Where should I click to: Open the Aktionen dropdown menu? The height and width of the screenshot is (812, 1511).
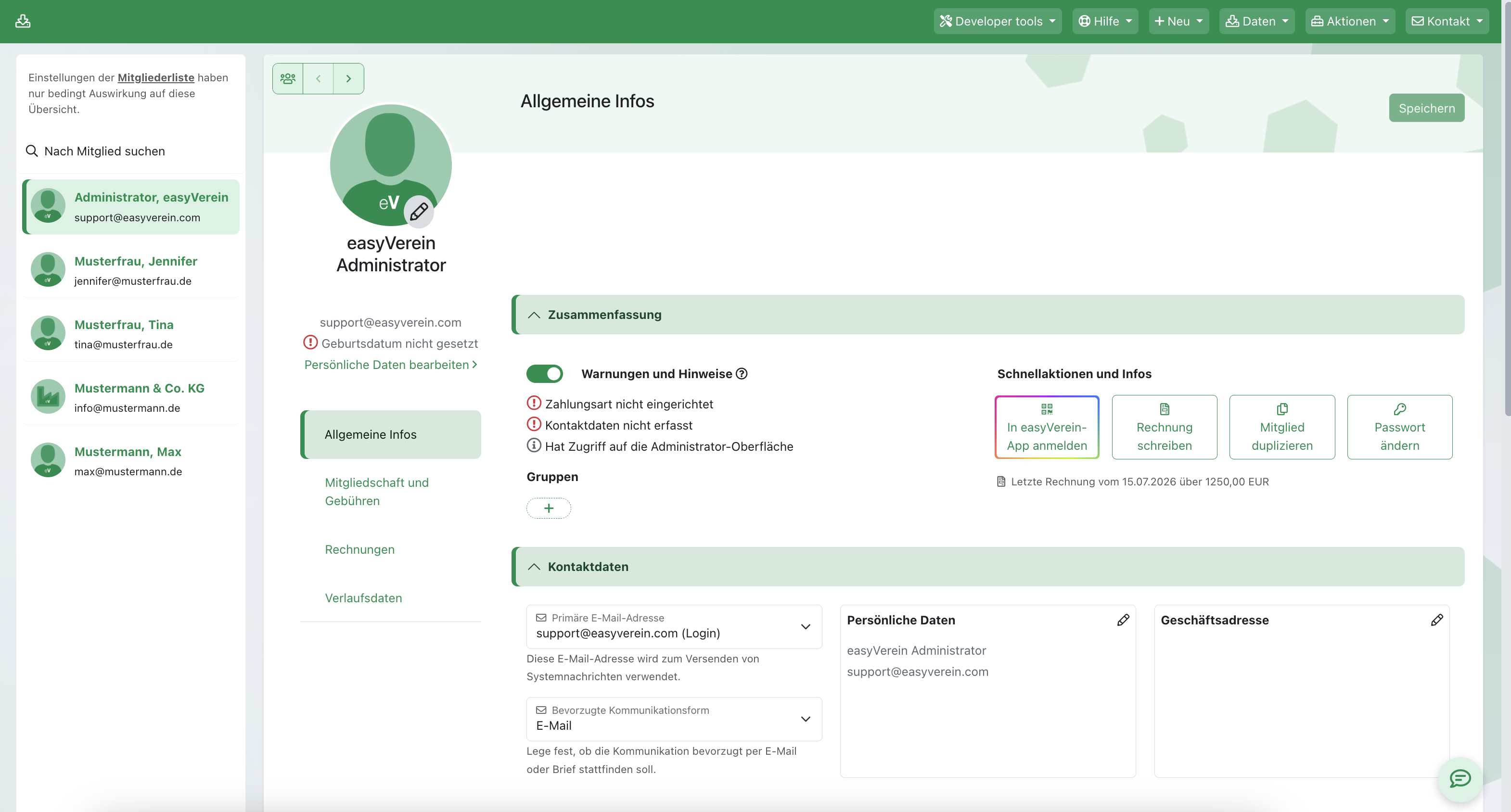click(1350, 21)
